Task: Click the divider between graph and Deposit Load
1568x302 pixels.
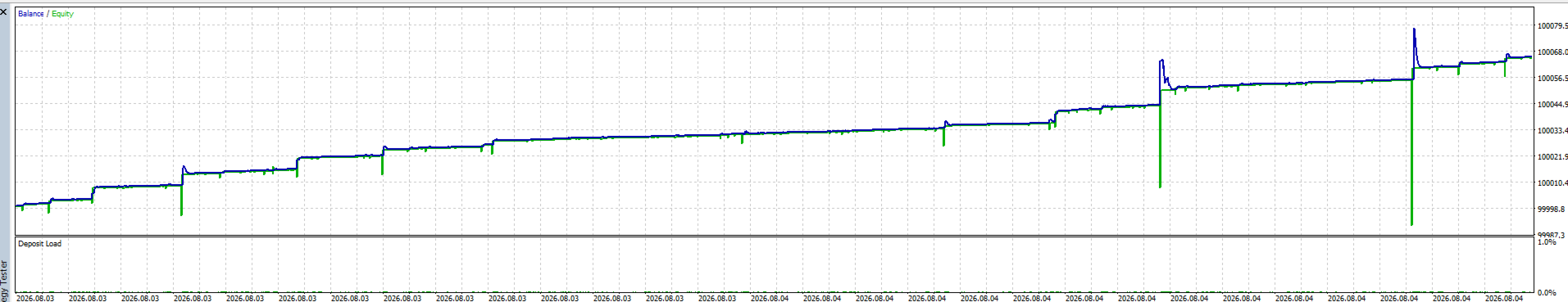Action: 775,237
